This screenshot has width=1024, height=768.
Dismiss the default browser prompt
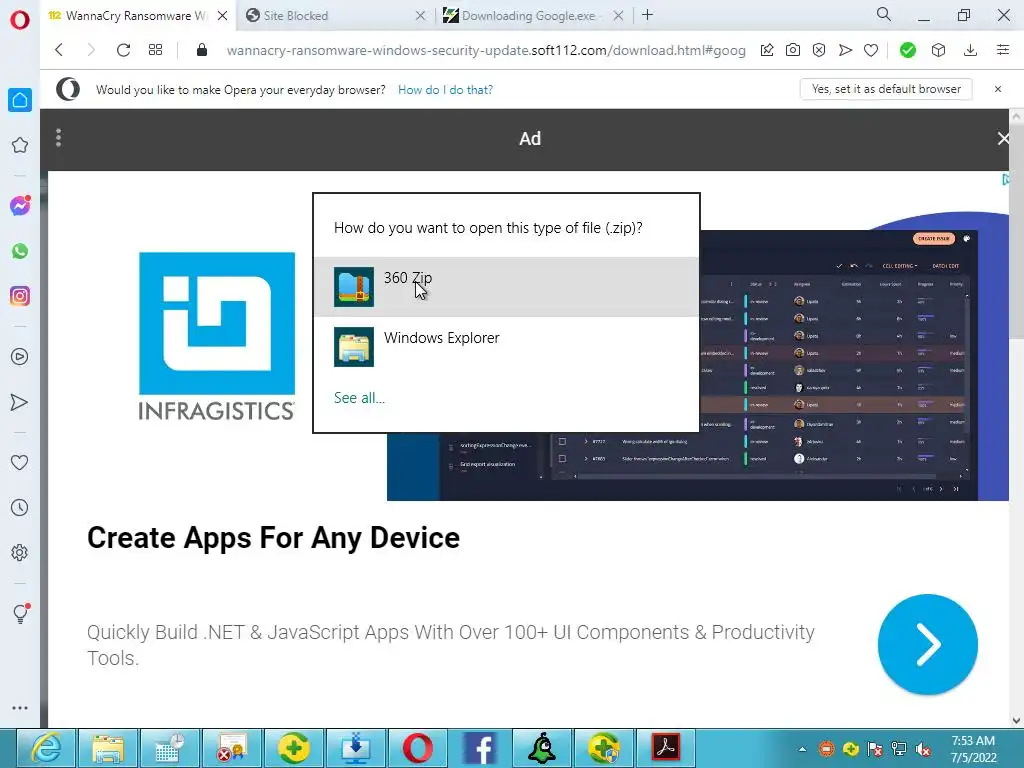tap(998, 89)
